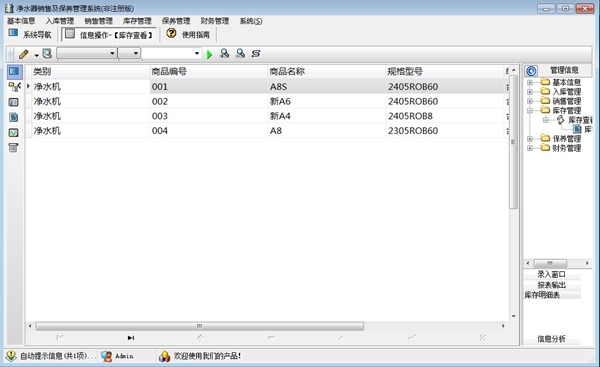600x367 pixels.
Task: Click the question mark icon for 使用指南
Action: [x=171, y=34]
